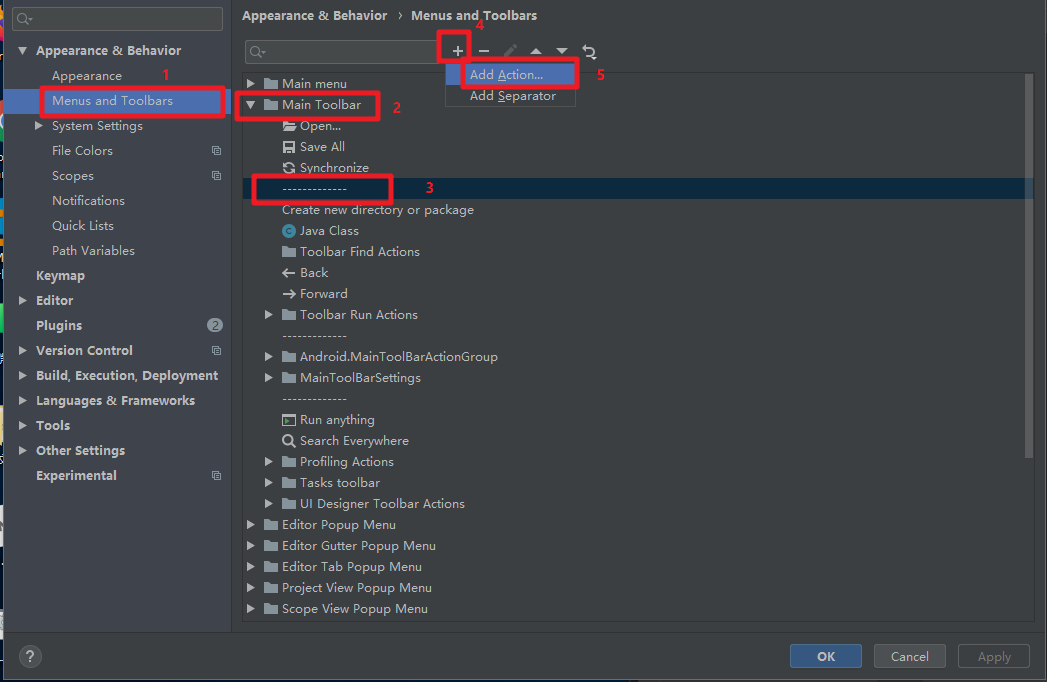Click search icon in actions filter field
The height and width of the screenshot is (682, 1047).
tap(258, 51)
